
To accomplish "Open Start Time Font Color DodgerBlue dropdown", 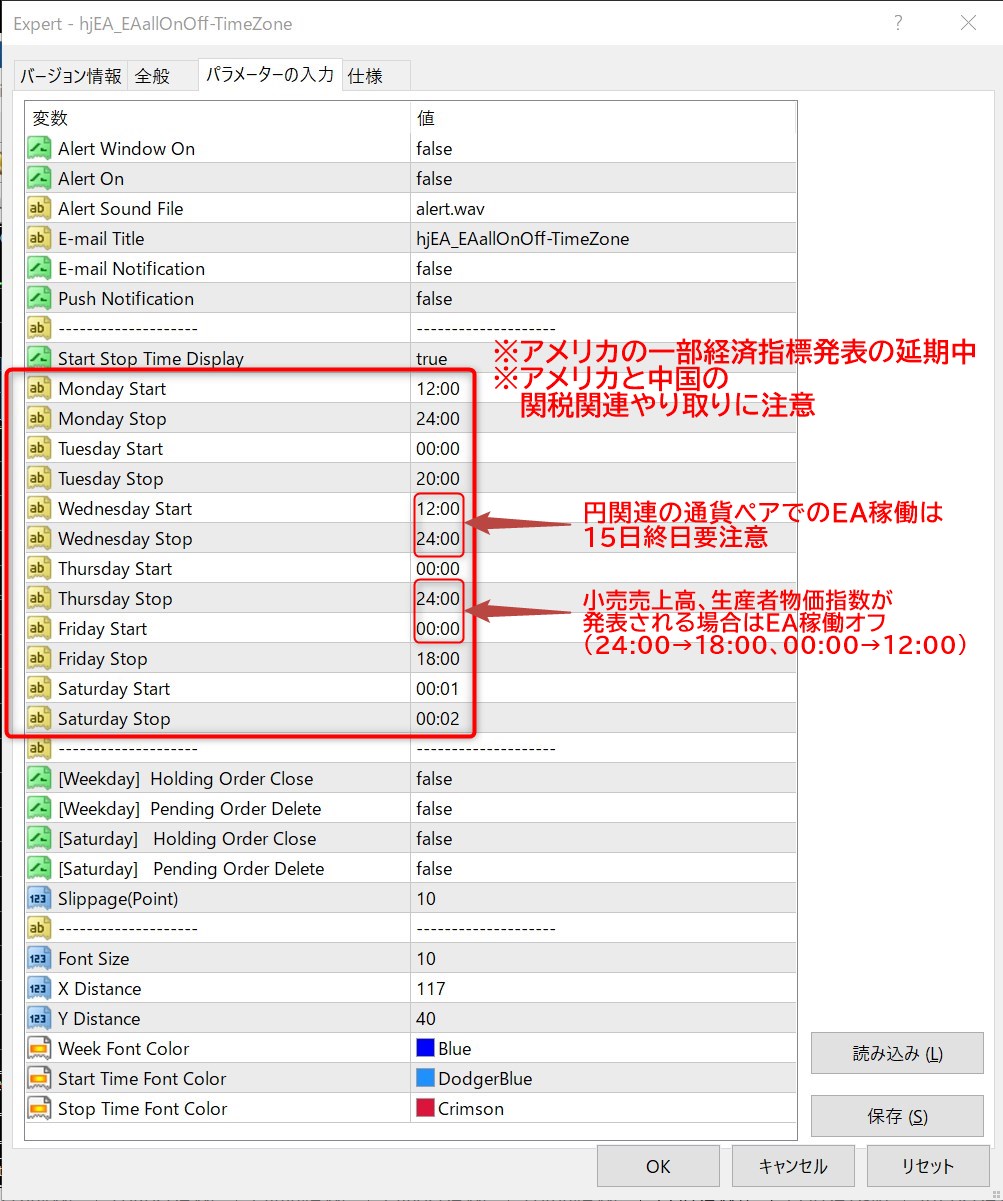I will coord(485,1079).
